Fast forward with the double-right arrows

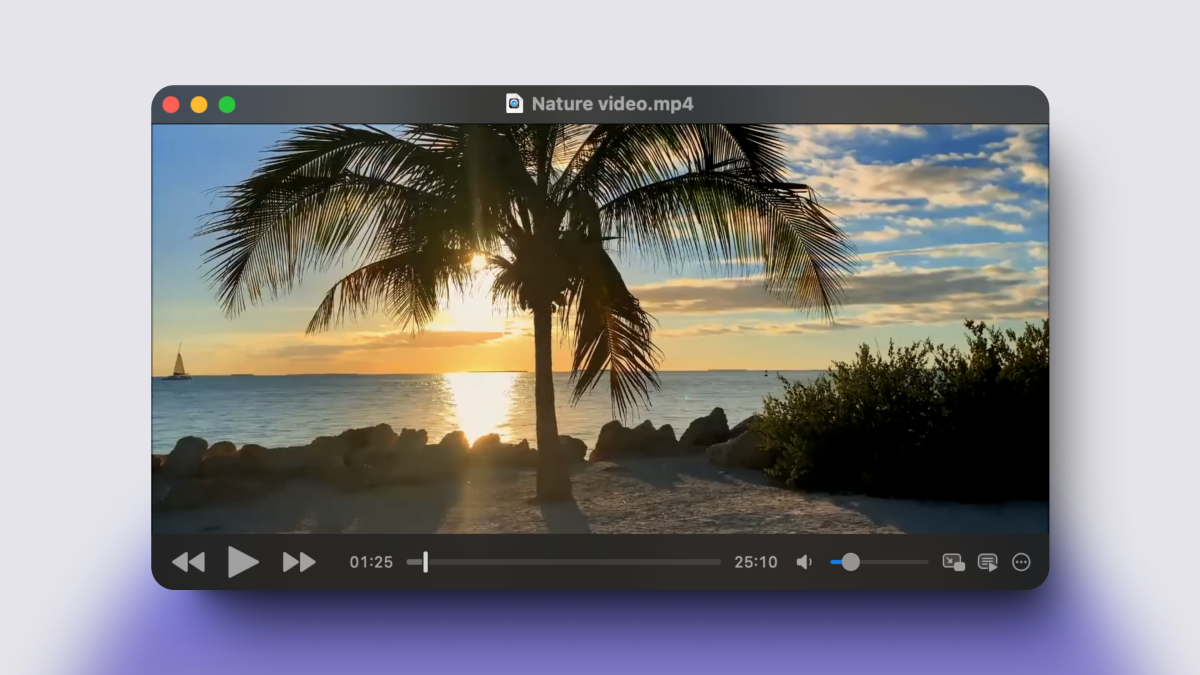pos(299,562)
